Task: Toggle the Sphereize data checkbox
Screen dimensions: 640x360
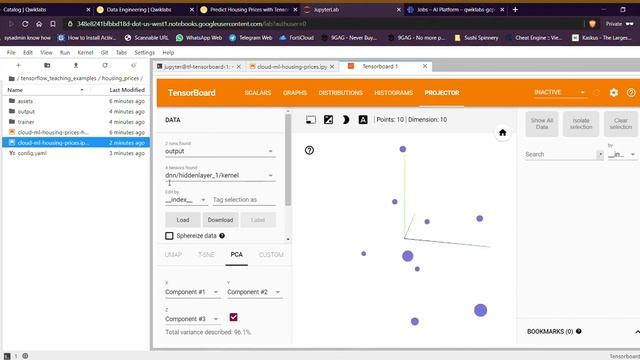Action: point(169,236)
